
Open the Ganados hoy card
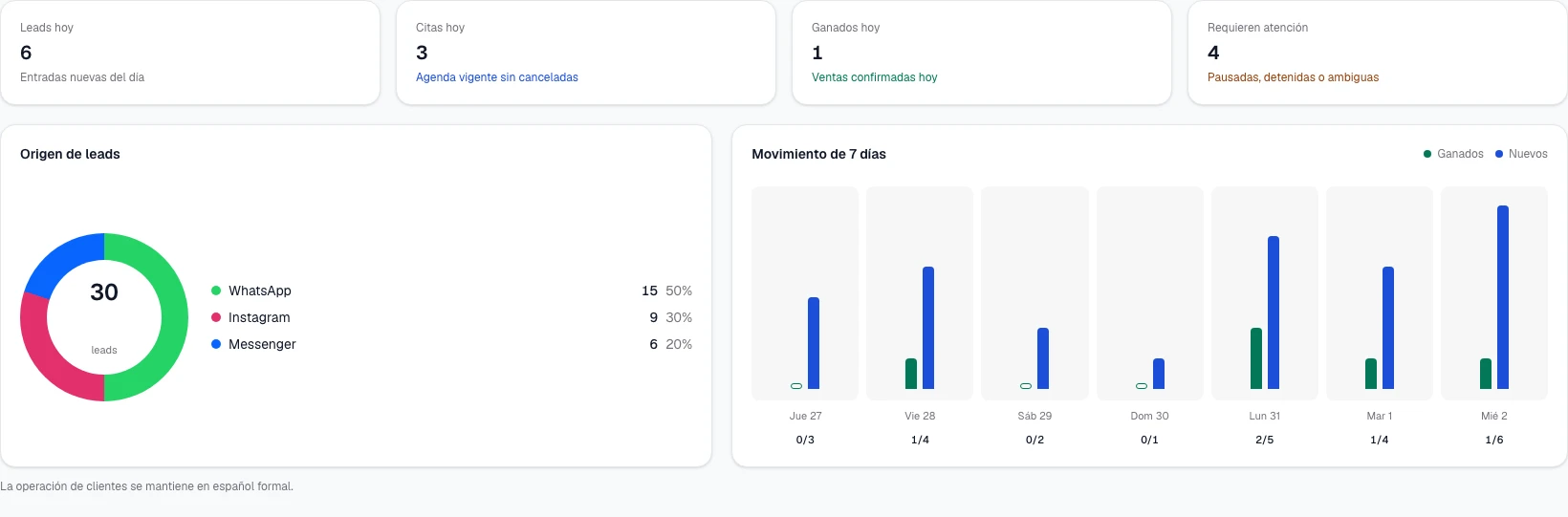982,53
